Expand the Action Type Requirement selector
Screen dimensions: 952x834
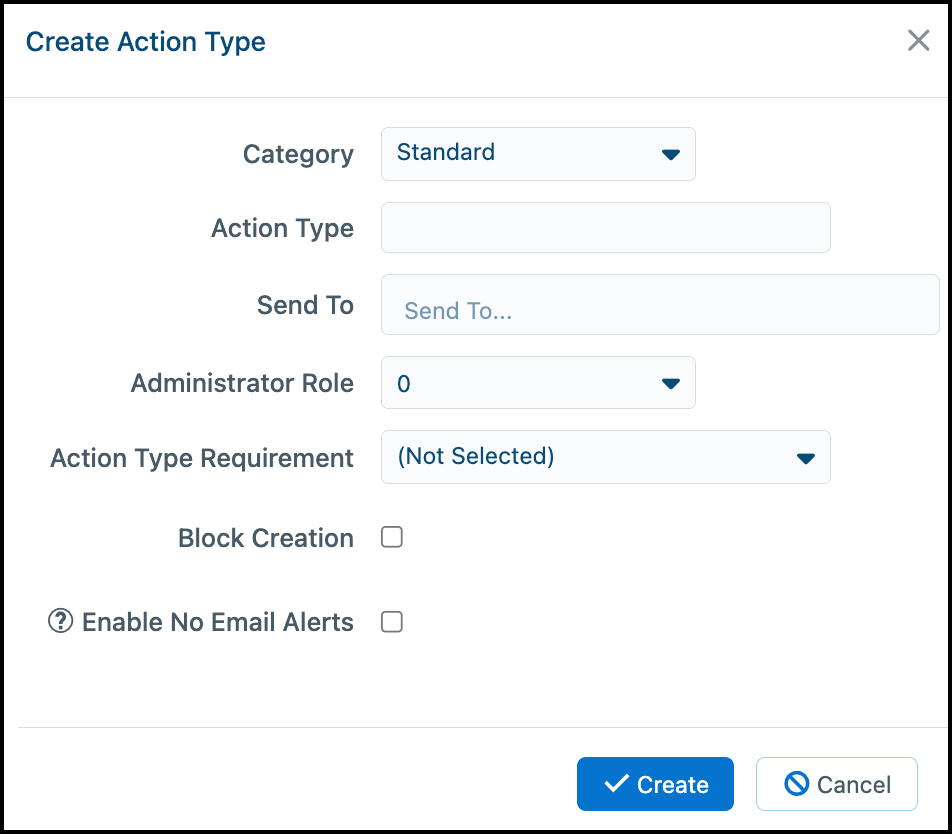point(605,458)
